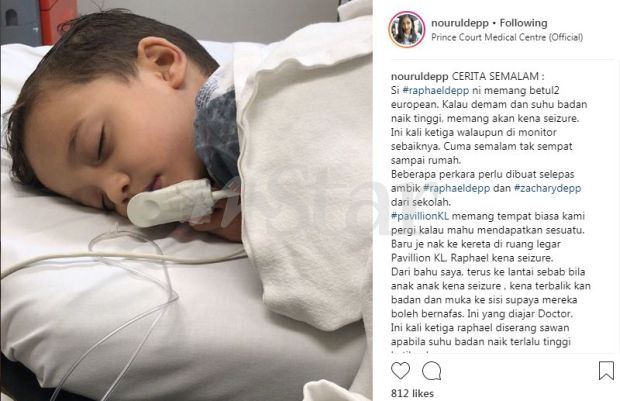Click caption line mentioning Pavillion KL. Raphael
This screenshot has width=620, height=401.
[x=472, y=258]
